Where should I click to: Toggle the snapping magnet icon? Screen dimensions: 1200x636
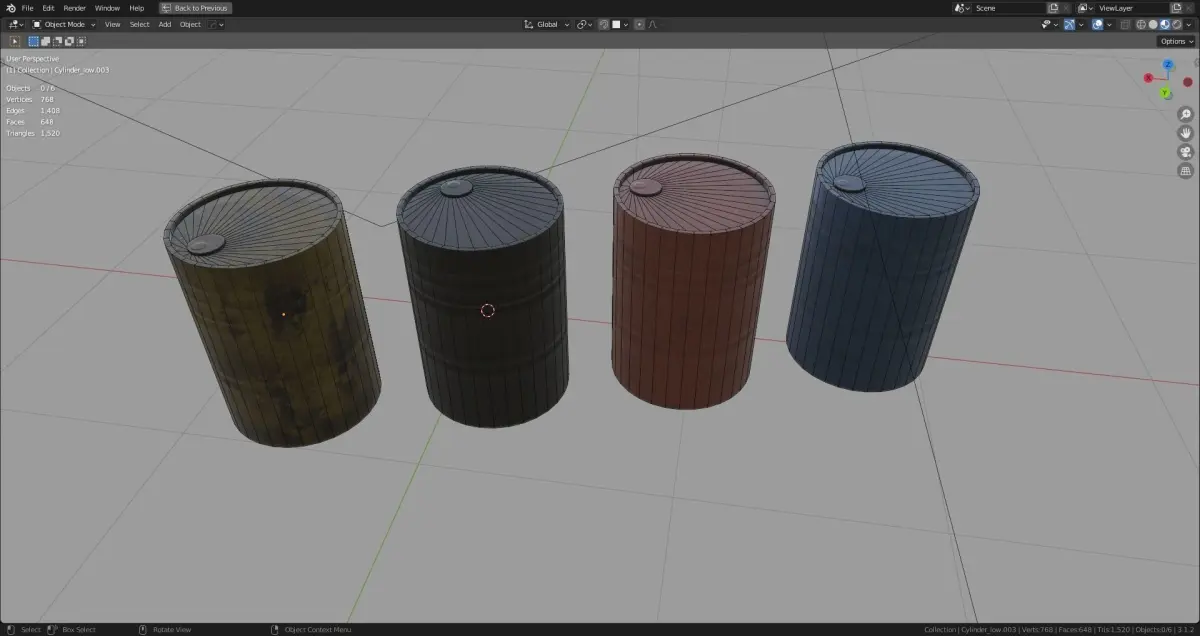pos(604,24)
